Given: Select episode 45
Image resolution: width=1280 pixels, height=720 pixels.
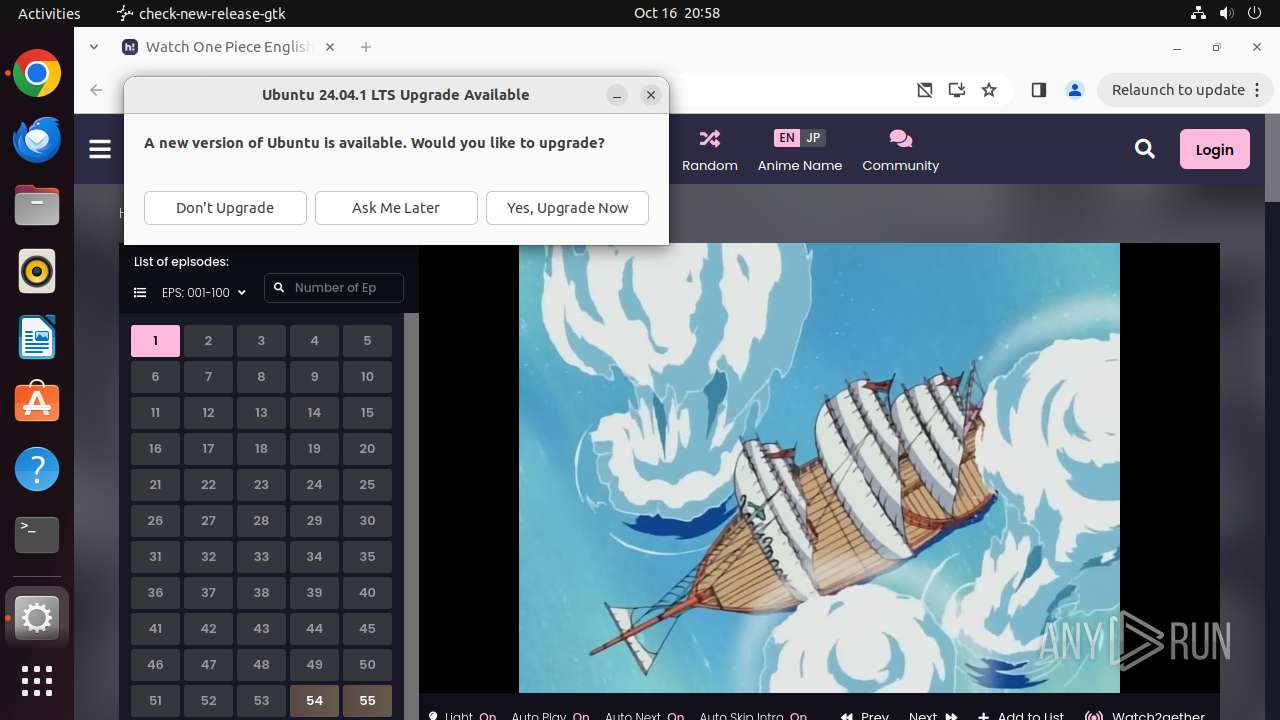Looking at the screenshot, I should click(x=367, y=629).
